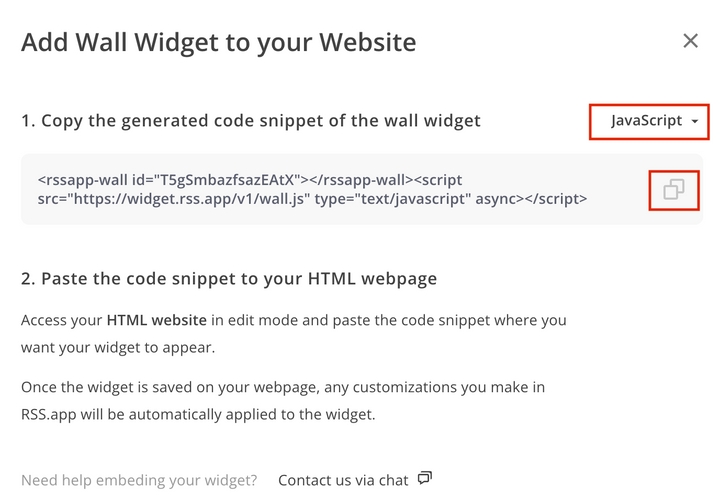Click the Access your sentence beginning

62,320
